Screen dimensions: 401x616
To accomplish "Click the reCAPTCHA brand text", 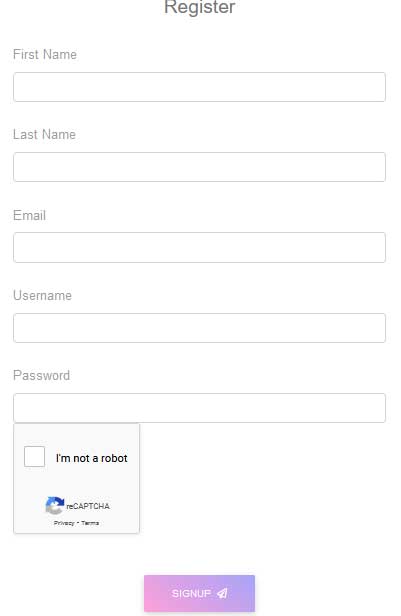I will coord(88,506).
